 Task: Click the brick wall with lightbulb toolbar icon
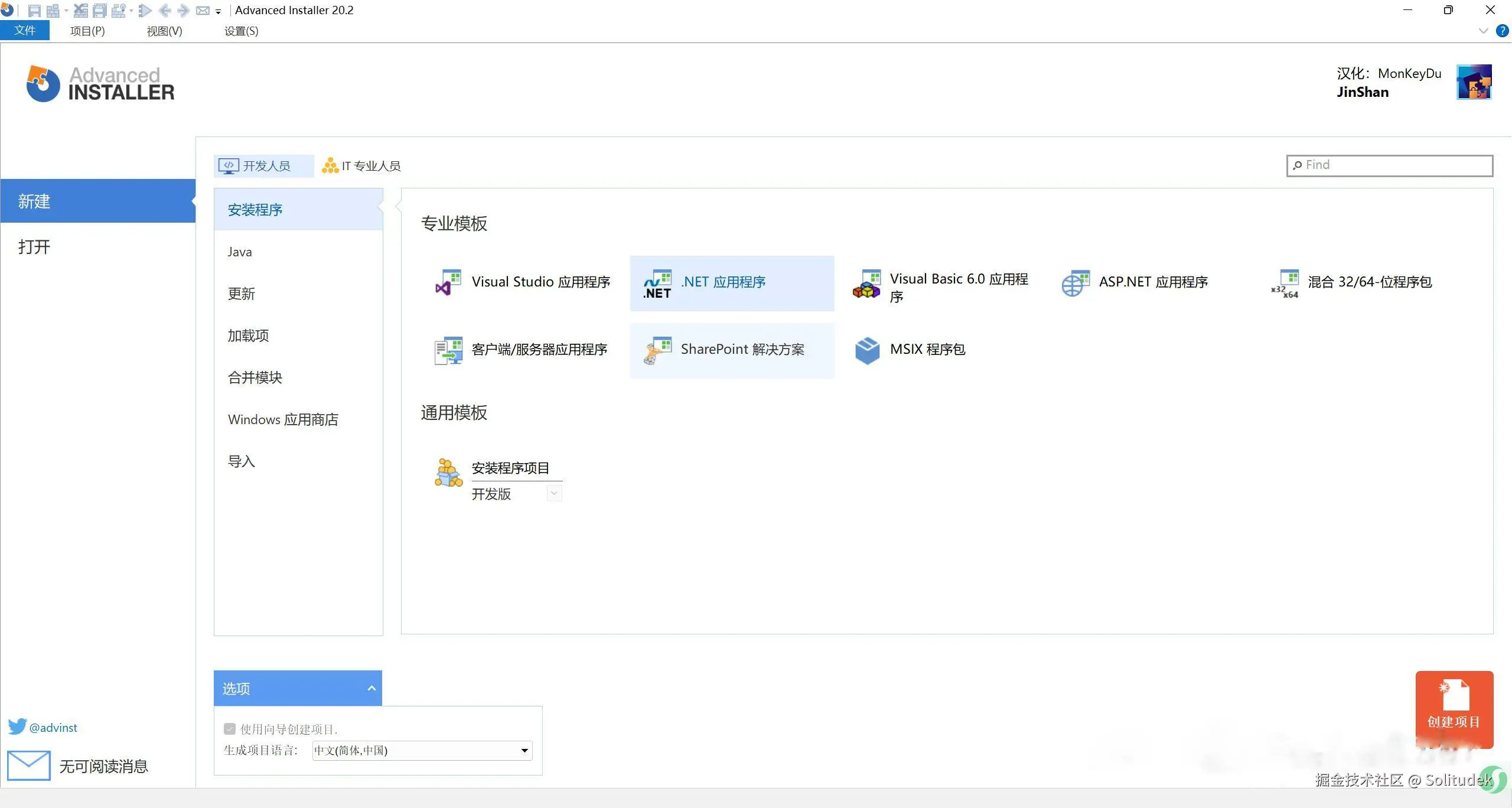click(x=119, y=11)
